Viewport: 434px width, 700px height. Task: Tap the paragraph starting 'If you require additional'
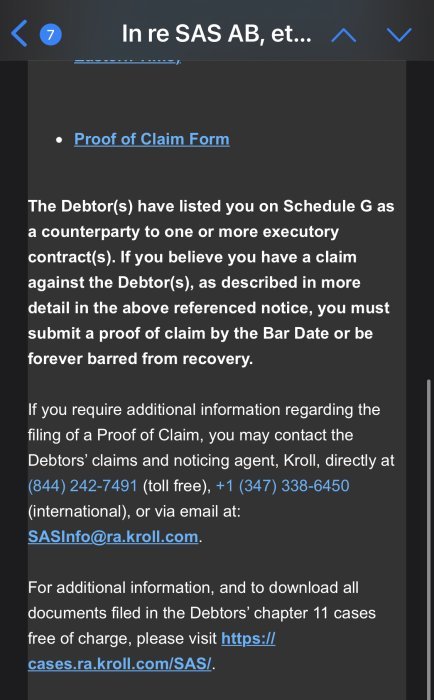click(x=211, y=473)
